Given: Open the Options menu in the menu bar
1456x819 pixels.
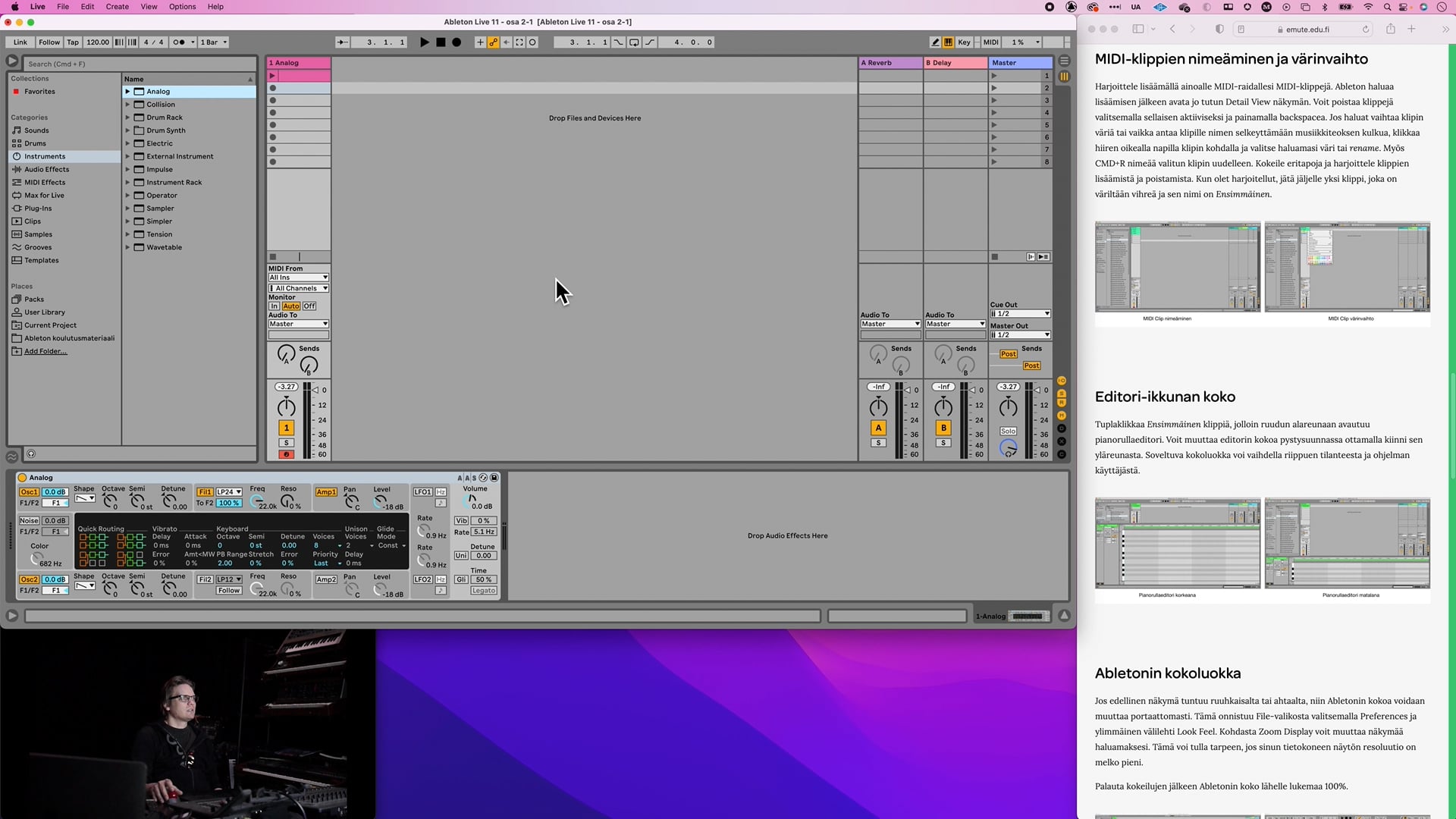Looking at the screenshot, I should 182,7.
